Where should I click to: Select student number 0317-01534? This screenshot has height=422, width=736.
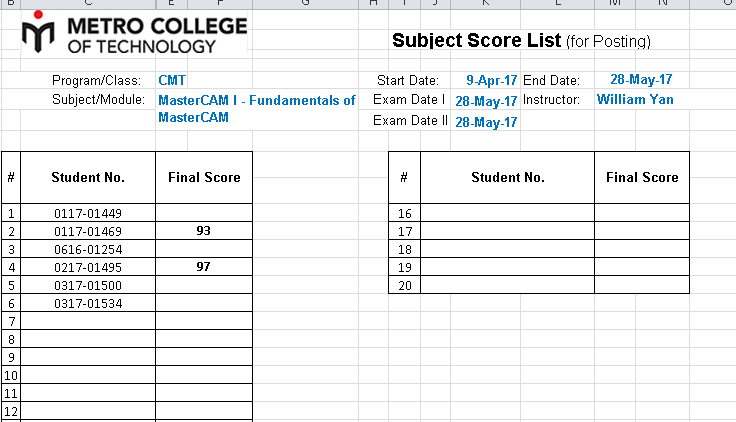point(88,303)
